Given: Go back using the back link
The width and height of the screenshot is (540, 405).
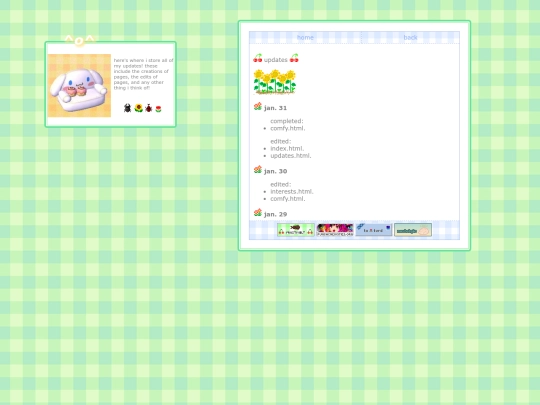Looking at the screenshot, I should [x=410, y=38].
